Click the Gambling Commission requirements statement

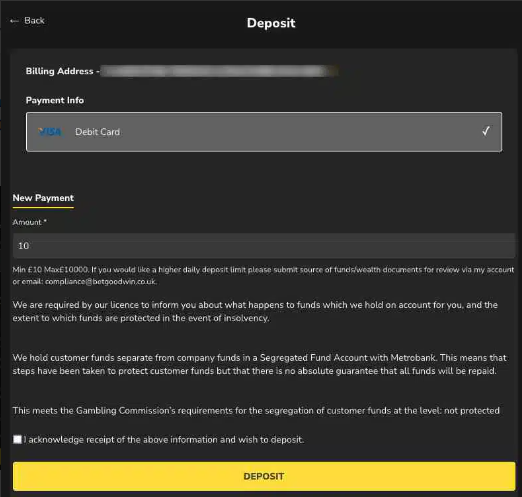[256, 411]
